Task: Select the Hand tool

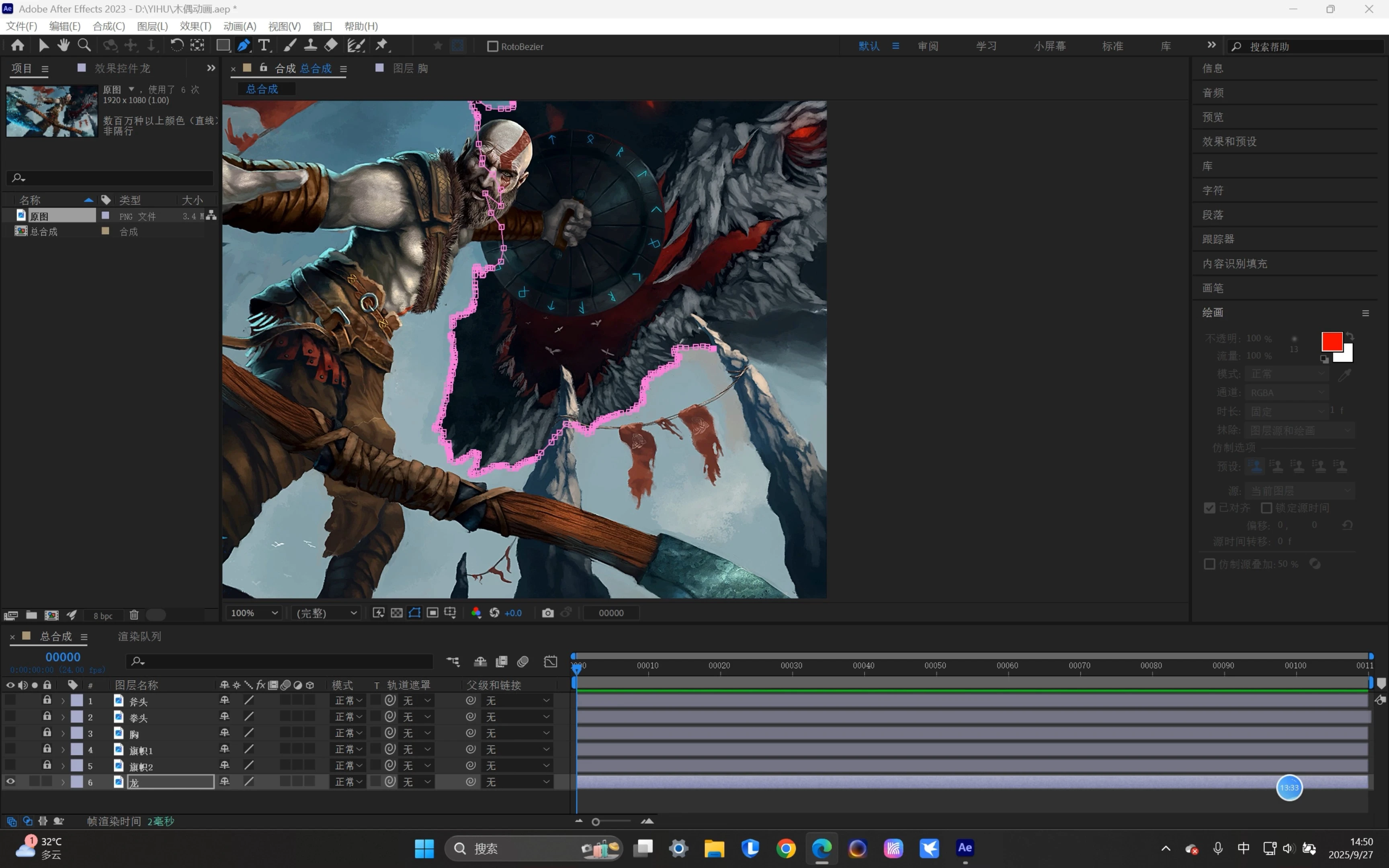Action: pos(63,45)
